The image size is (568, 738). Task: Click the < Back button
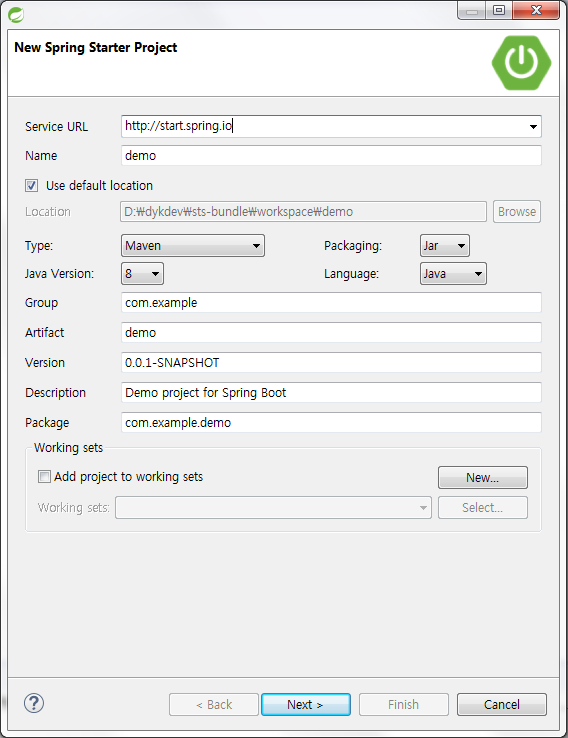coord(214,705)
